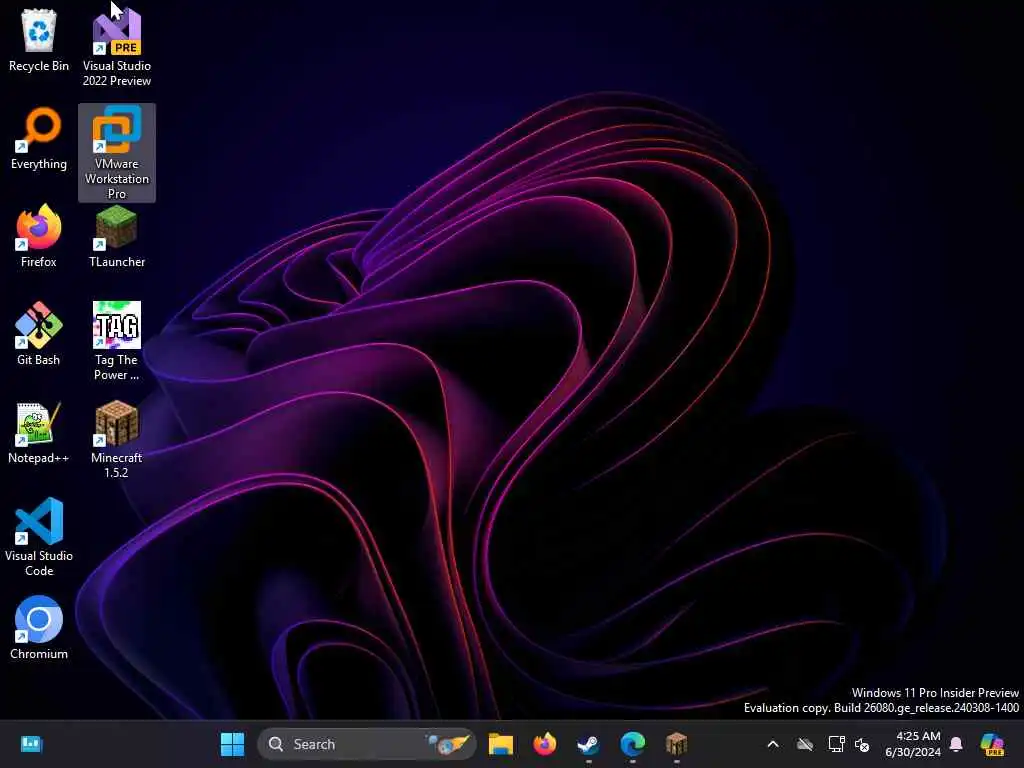The width and height of the screenshot is (1024, 768).
Task: Select VMware Workstation Pro desktop icon
Action: coord(117,152)
